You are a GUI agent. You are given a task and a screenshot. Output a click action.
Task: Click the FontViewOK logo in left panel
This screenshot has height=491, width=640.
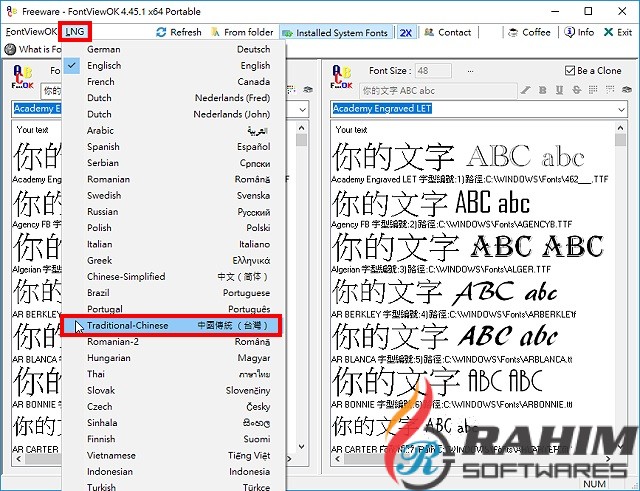tap(23, 77)
